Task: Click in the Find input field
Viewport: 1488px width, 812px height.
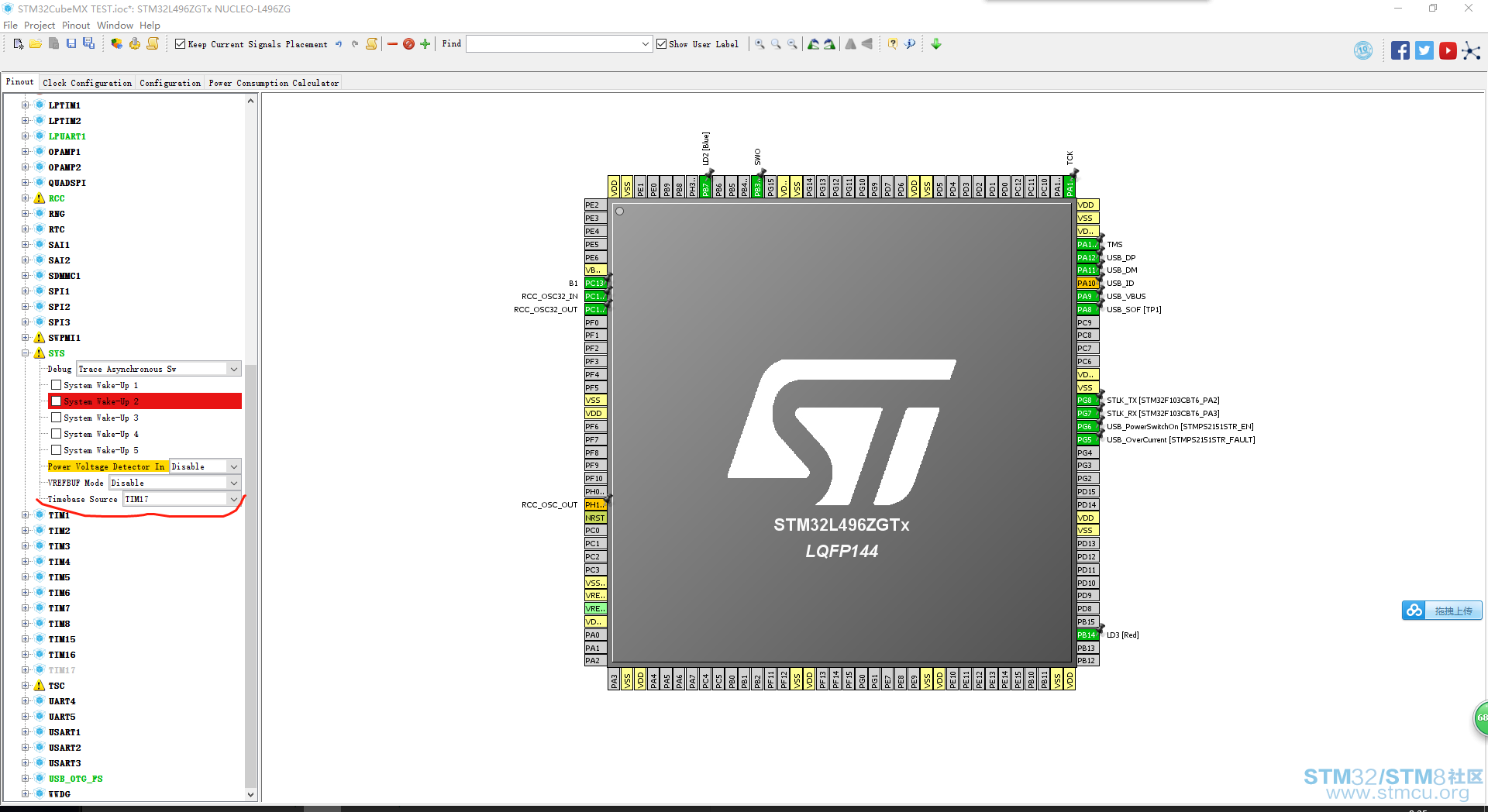Action: [553, 44]
